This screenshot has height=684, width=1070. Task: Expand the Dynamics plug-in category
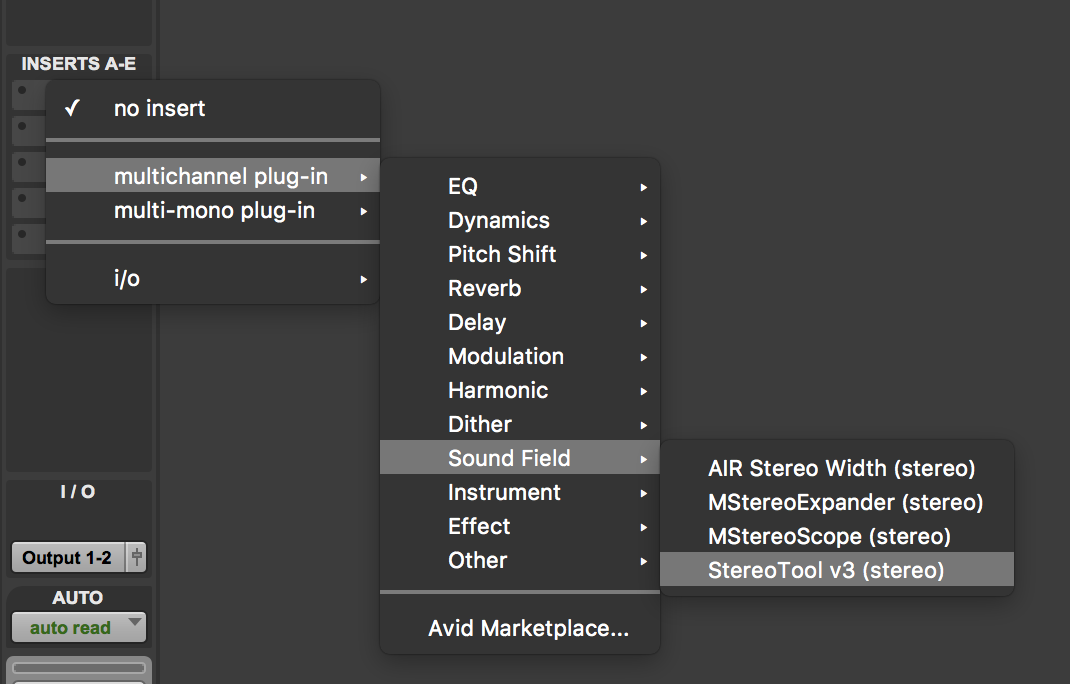click(x=519, y=220)
